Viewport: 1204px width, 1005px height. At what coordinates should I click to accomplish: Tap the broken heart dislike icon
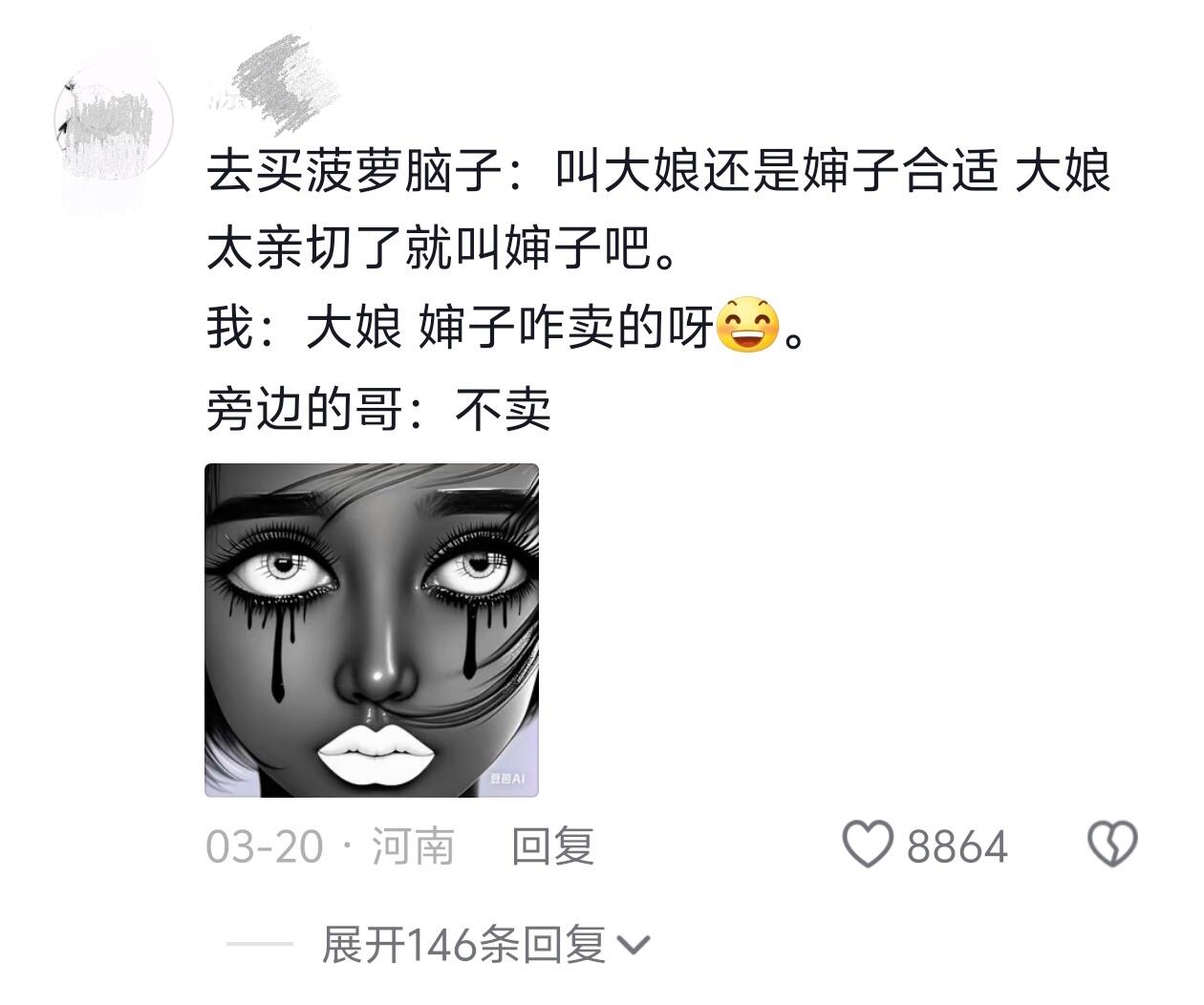[x=1113, y=845]
